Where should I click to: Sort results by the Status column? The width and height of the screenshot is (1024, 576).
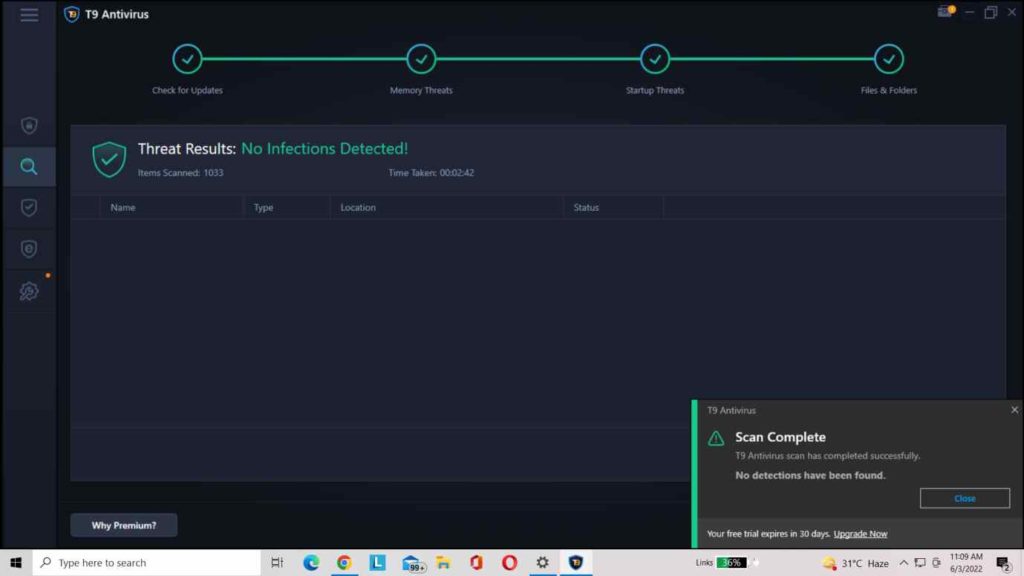point(586,208)
